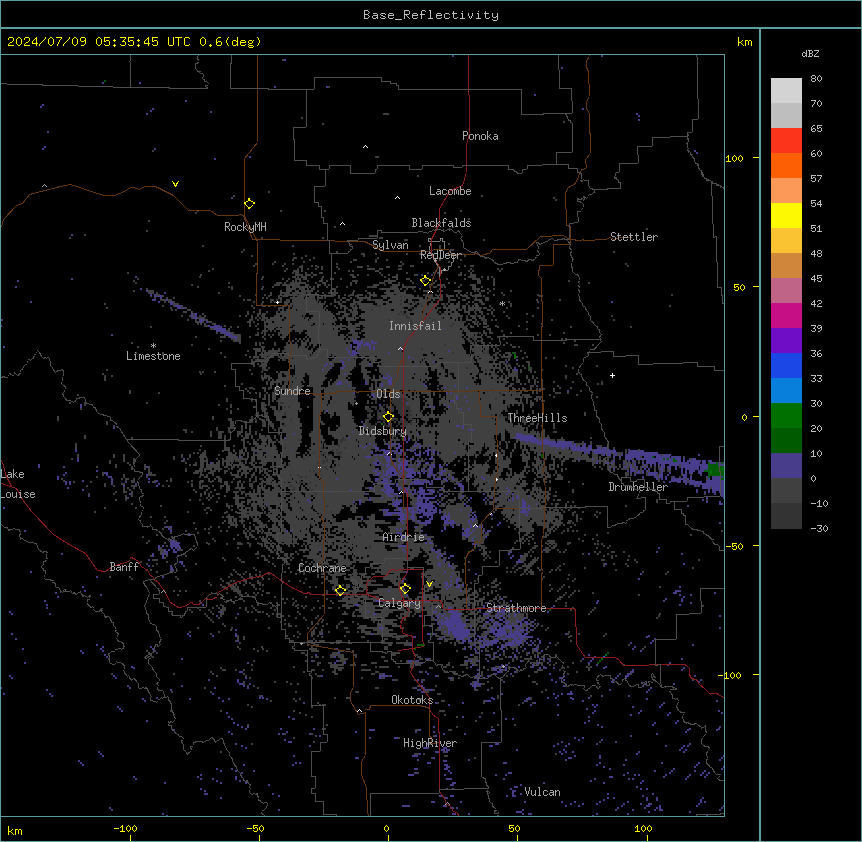Click the white asterisk marker above Limestone
862x842 pixels.
pos(153,346)
